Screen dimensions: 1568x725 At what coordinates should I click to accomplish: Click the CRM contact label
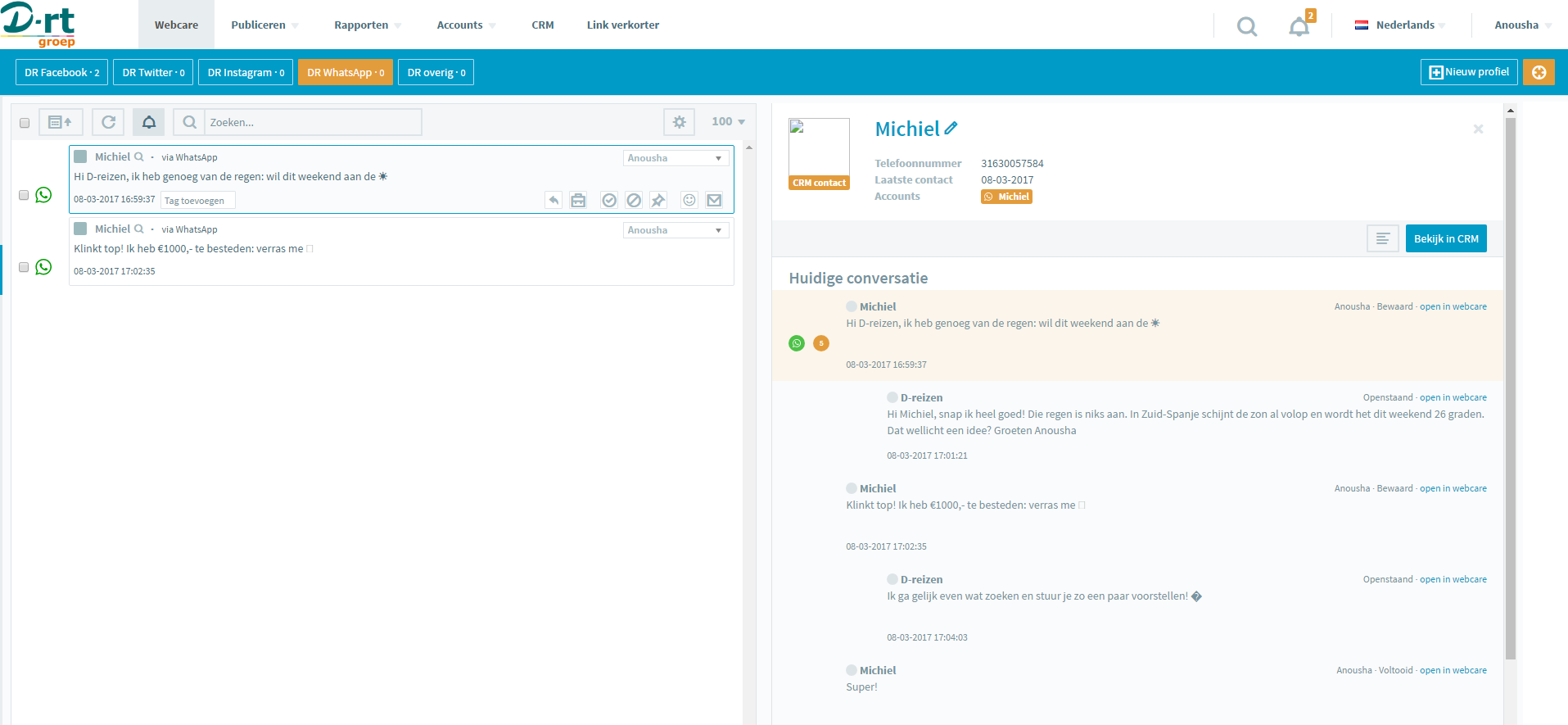point(819,183)
